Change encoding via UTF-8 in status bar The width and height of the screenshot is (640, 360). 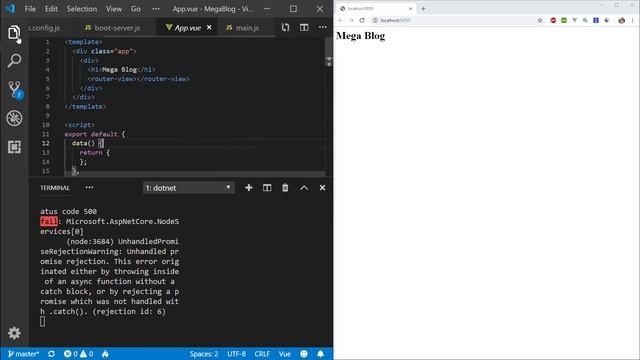pyautogui.click(x=237, y=354)
